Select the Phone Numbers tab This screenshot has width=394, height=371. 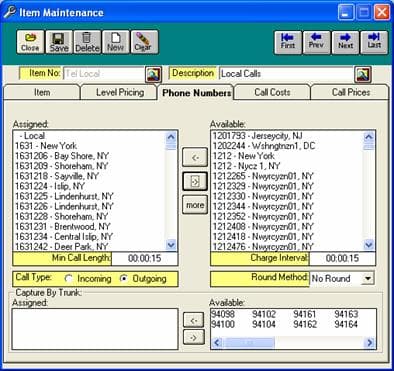(196, 93)
